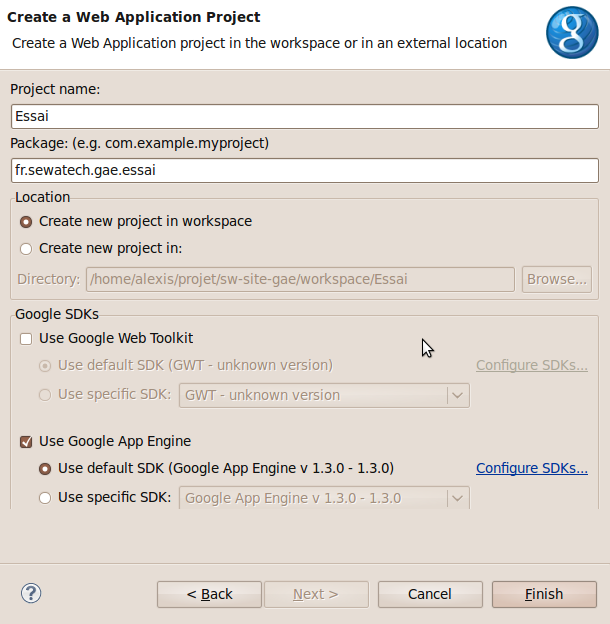Open Configure SDKs link for App Engine
The width and height of the screenshot is (610, 624).
pos(532,468)
